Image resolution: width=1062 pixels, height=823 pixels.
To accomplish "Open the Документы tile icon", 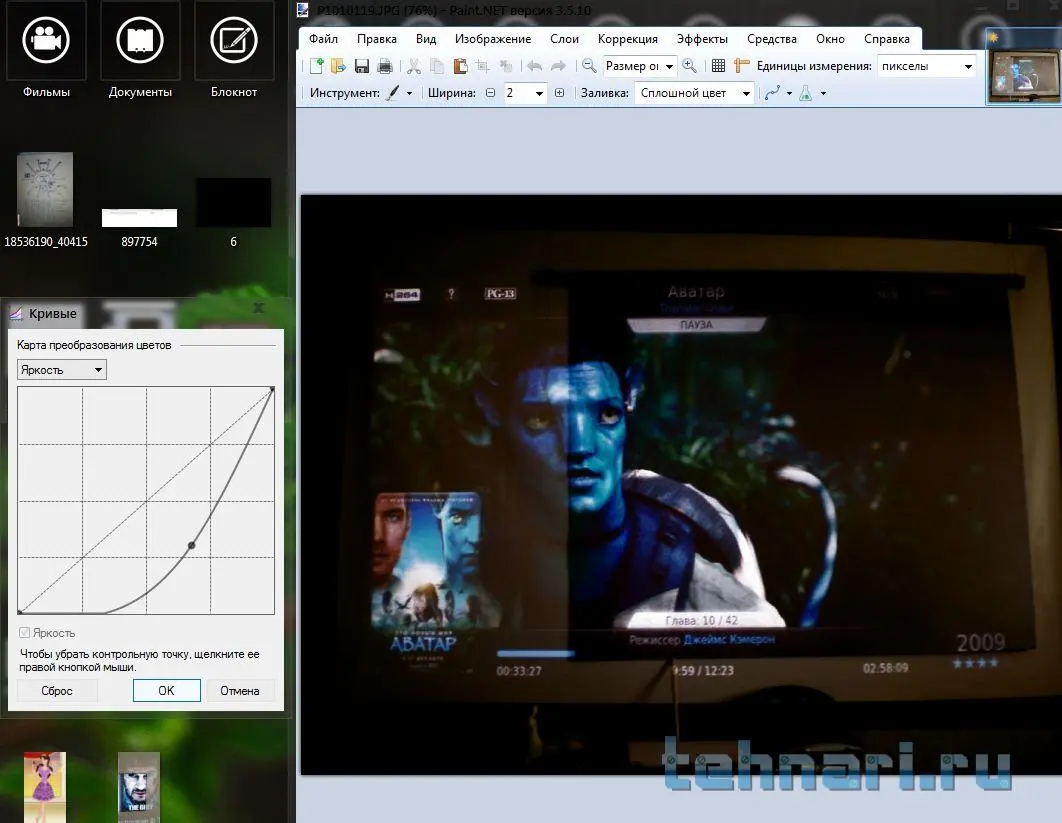I will click(140, 40).
